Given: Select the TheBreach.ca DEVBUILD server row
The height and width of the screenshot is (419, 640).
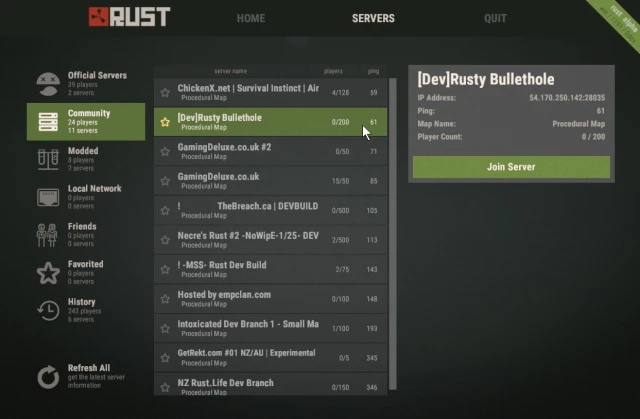Looking at the screenshot, I should click(x=271, y=211).
